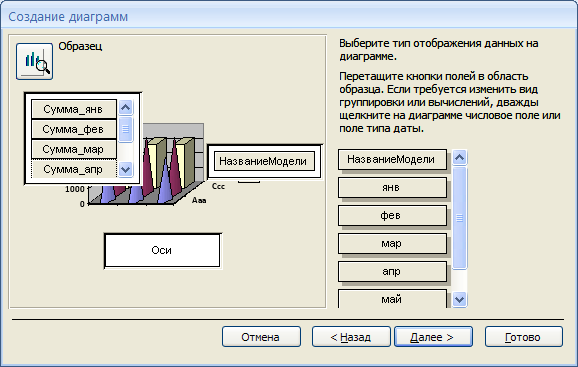Select the фев field button
Viewport: 578px width, 367px height.
(x=392, y=215)
